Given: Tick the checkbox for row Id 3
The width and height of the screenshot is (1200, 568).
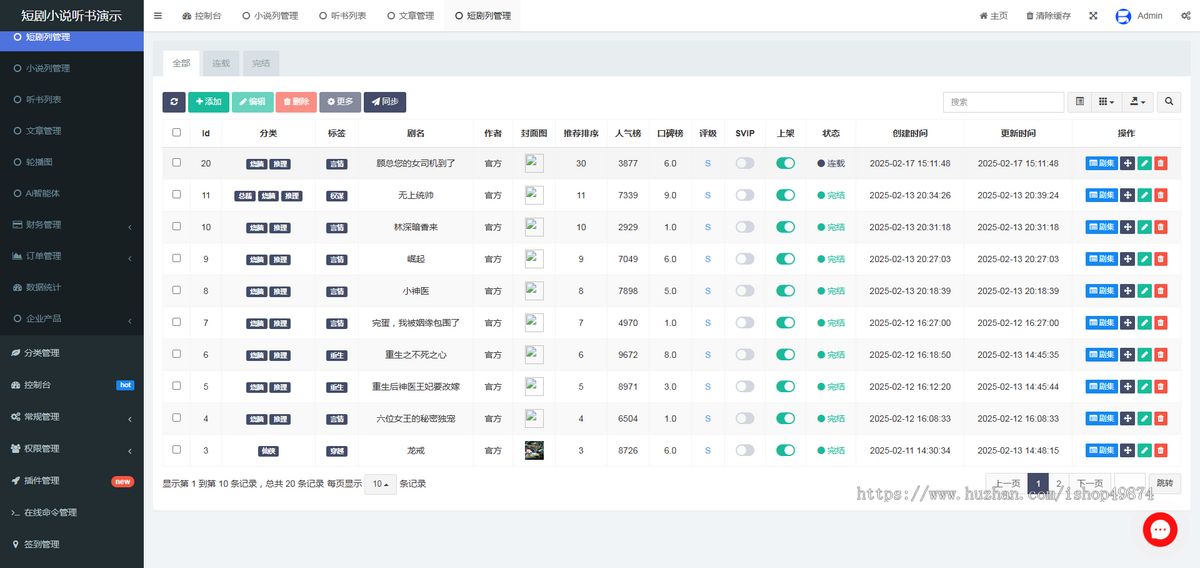Looking at the screenshot, I should tap(177, 450).
